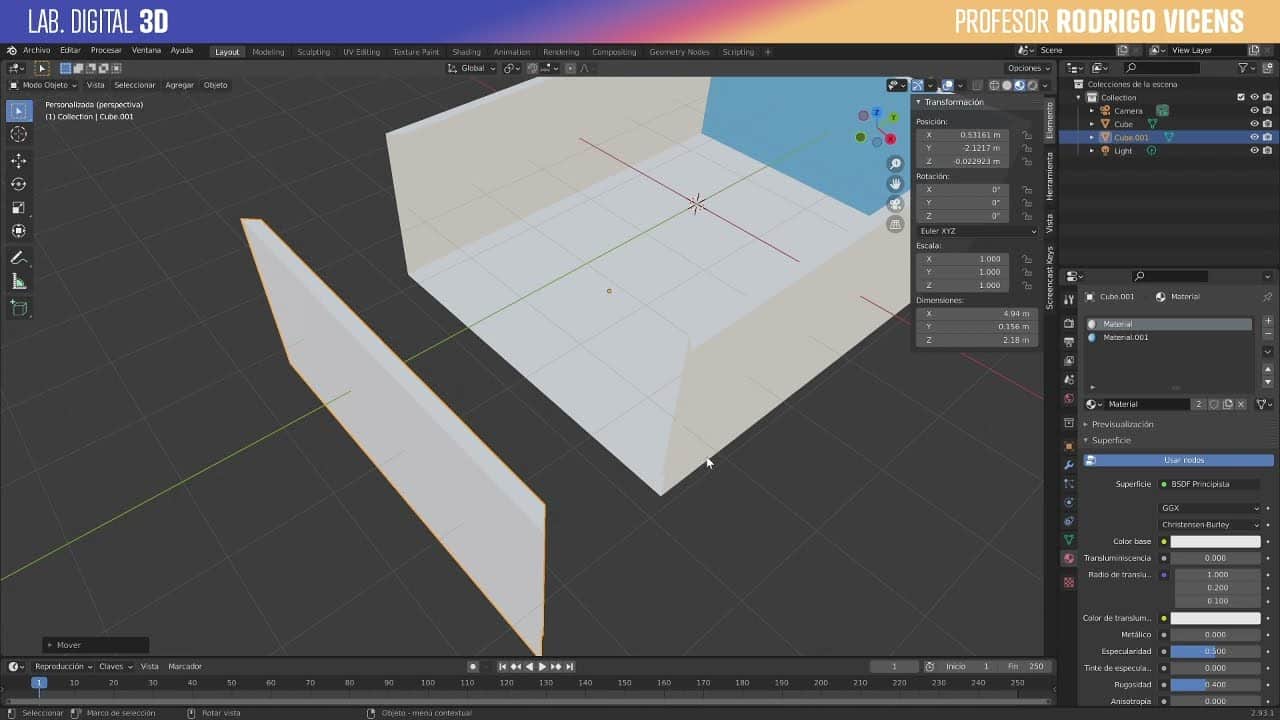Image resolution: width=1280 pixels, height=720 pixels.
Task: Expand the Previsualización panel
Action: click(x=1122, y=424)
